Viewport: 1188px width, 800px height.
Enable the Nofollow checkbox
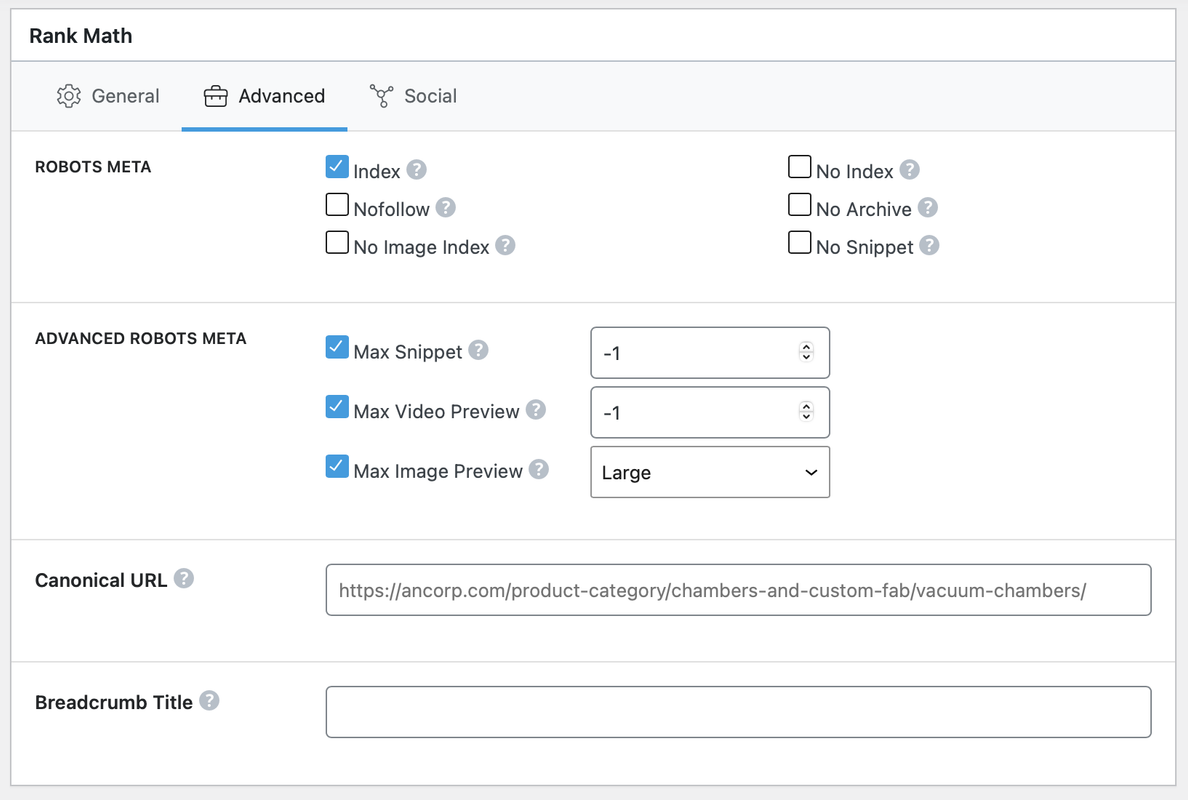pyautogui.click(x=337, y=205)
